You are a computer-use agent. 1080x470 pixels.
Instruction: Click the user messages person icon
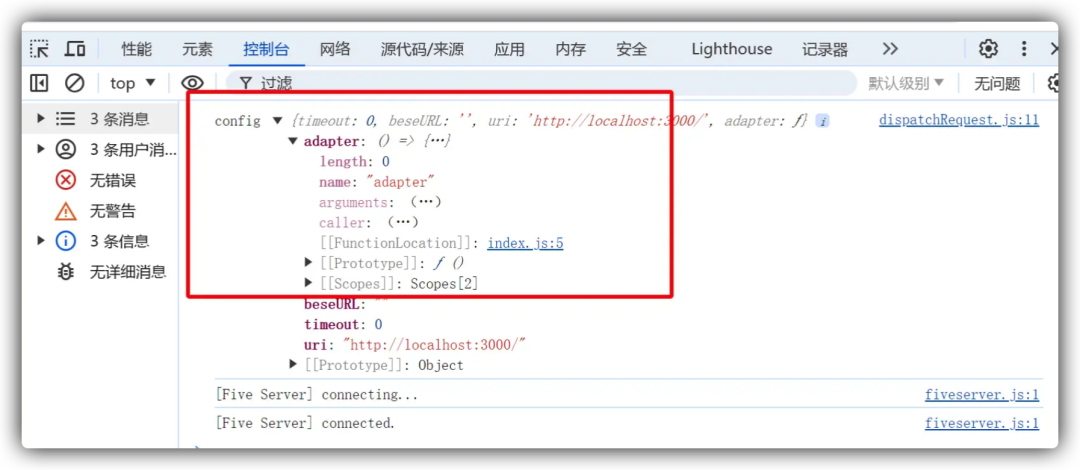[65, 150]
